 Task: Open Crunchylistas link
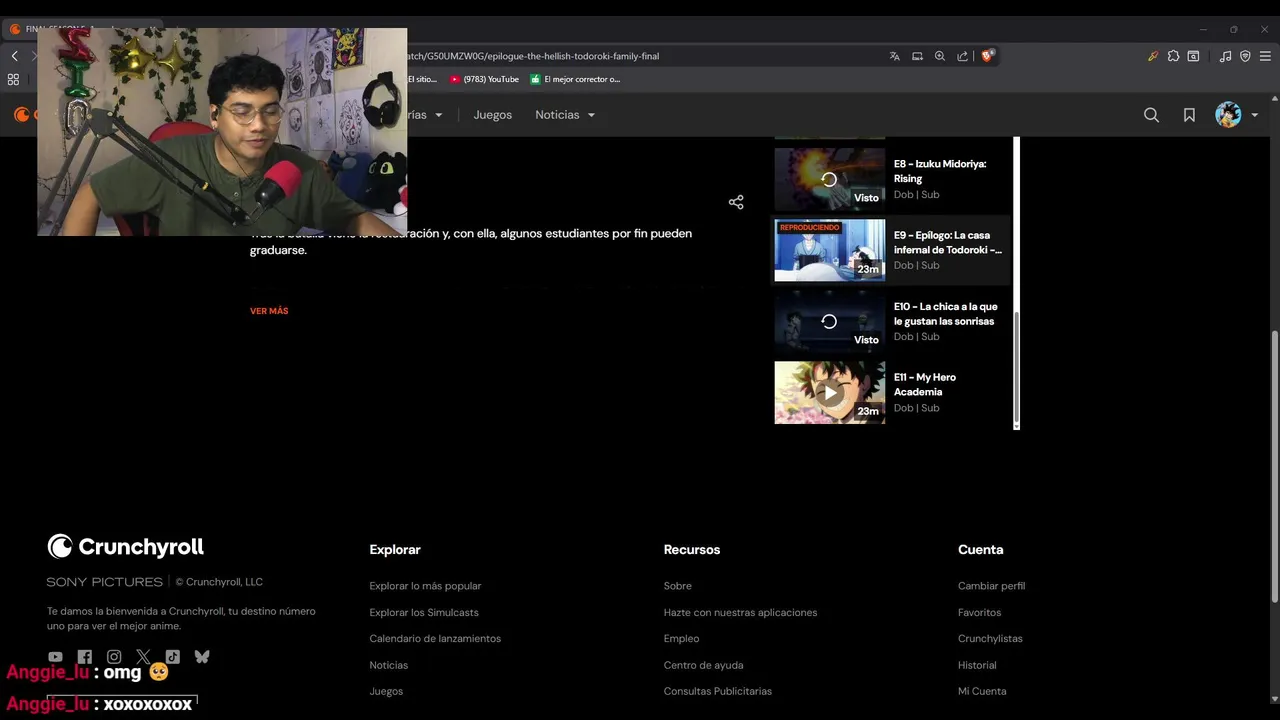tap(990, 638)
